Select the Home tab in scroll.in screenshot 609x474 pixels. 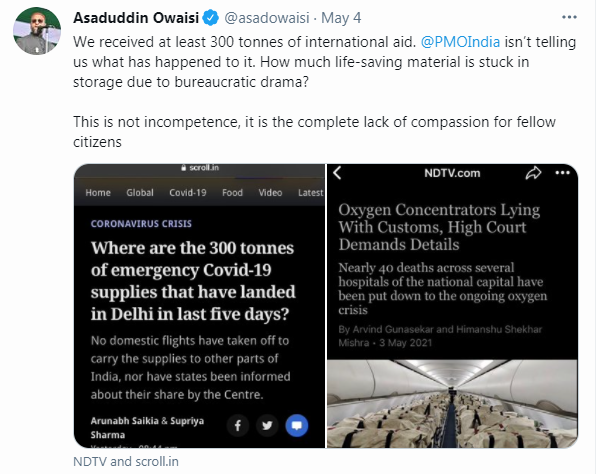coord(98,193)
